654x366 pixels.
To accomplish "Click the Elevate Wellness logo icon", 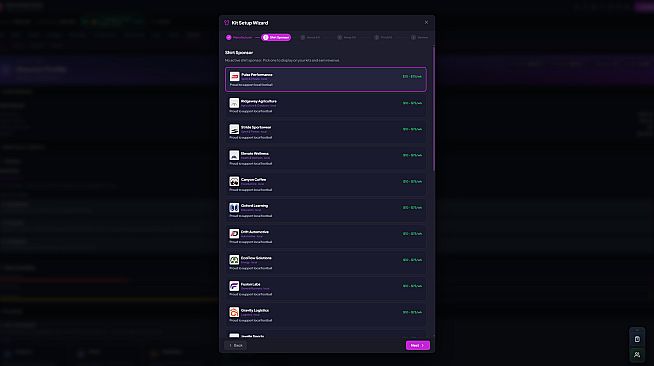I will [x=234, y=155].
